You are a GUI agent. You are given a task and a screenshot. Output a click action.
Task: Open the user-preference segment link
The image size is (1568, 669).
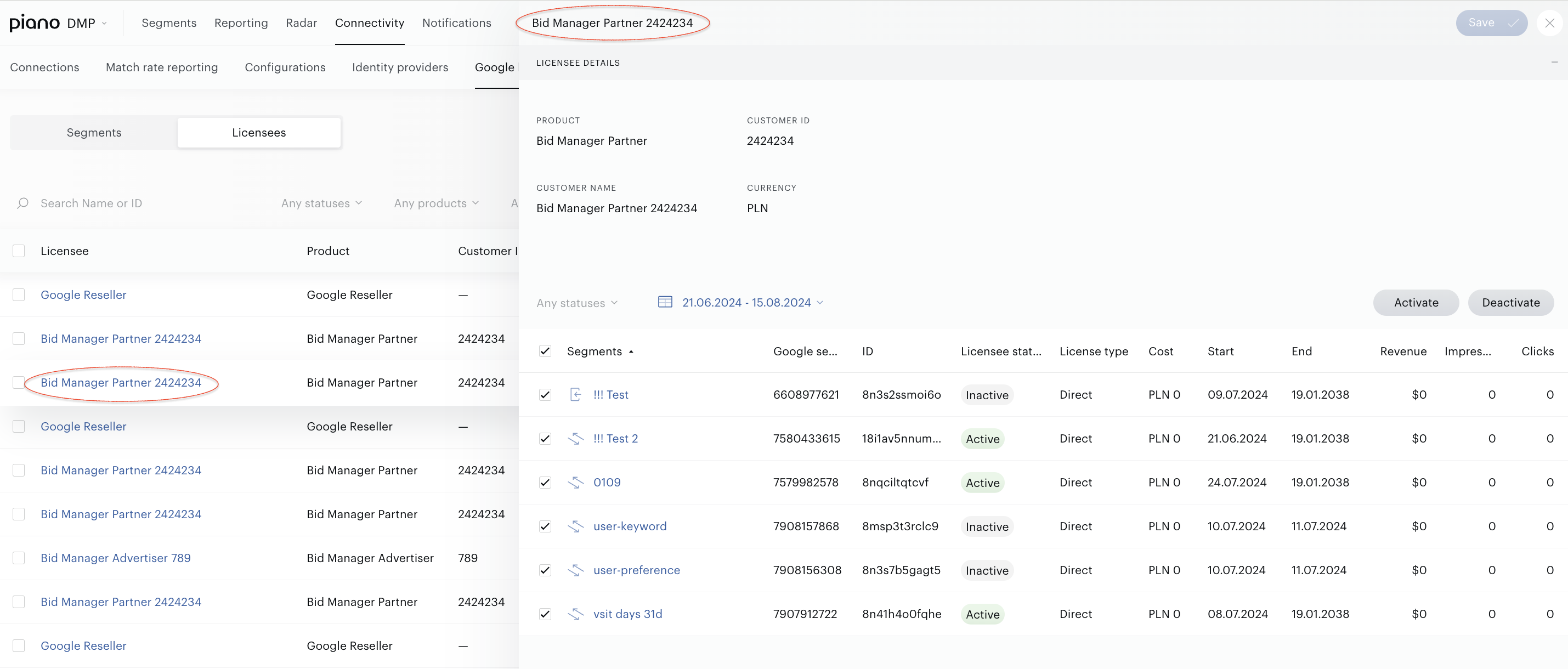(x=637, y=570)
